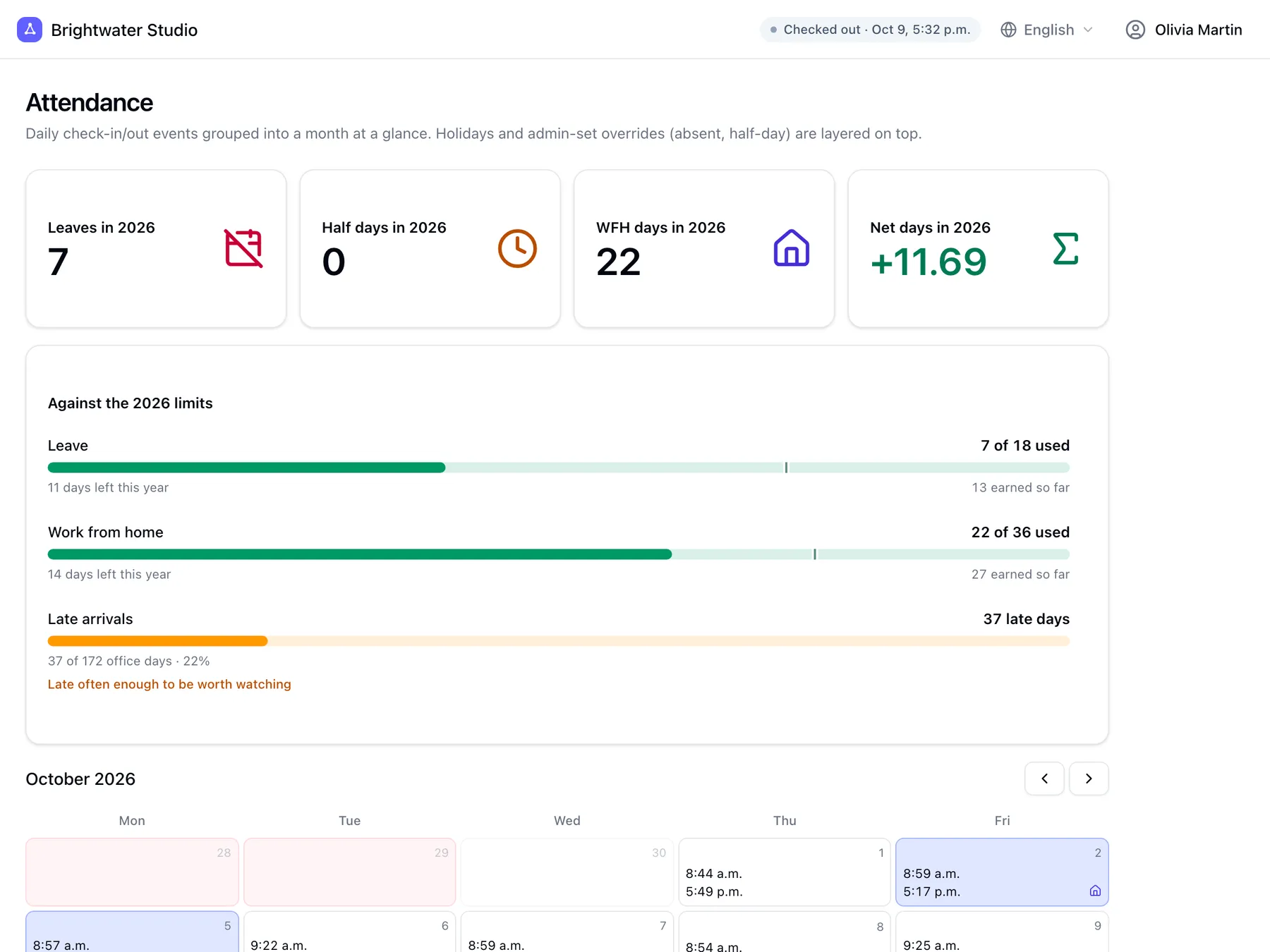Screen dimensions: 1270x952
Task: Click the crossed-out calendar leaves icon
Action: pyautogui.click(x=243, y=248)
